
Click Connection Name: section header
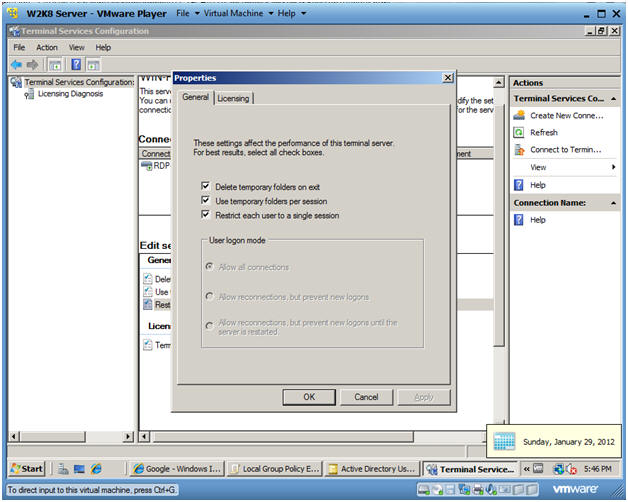coord(565,203)
